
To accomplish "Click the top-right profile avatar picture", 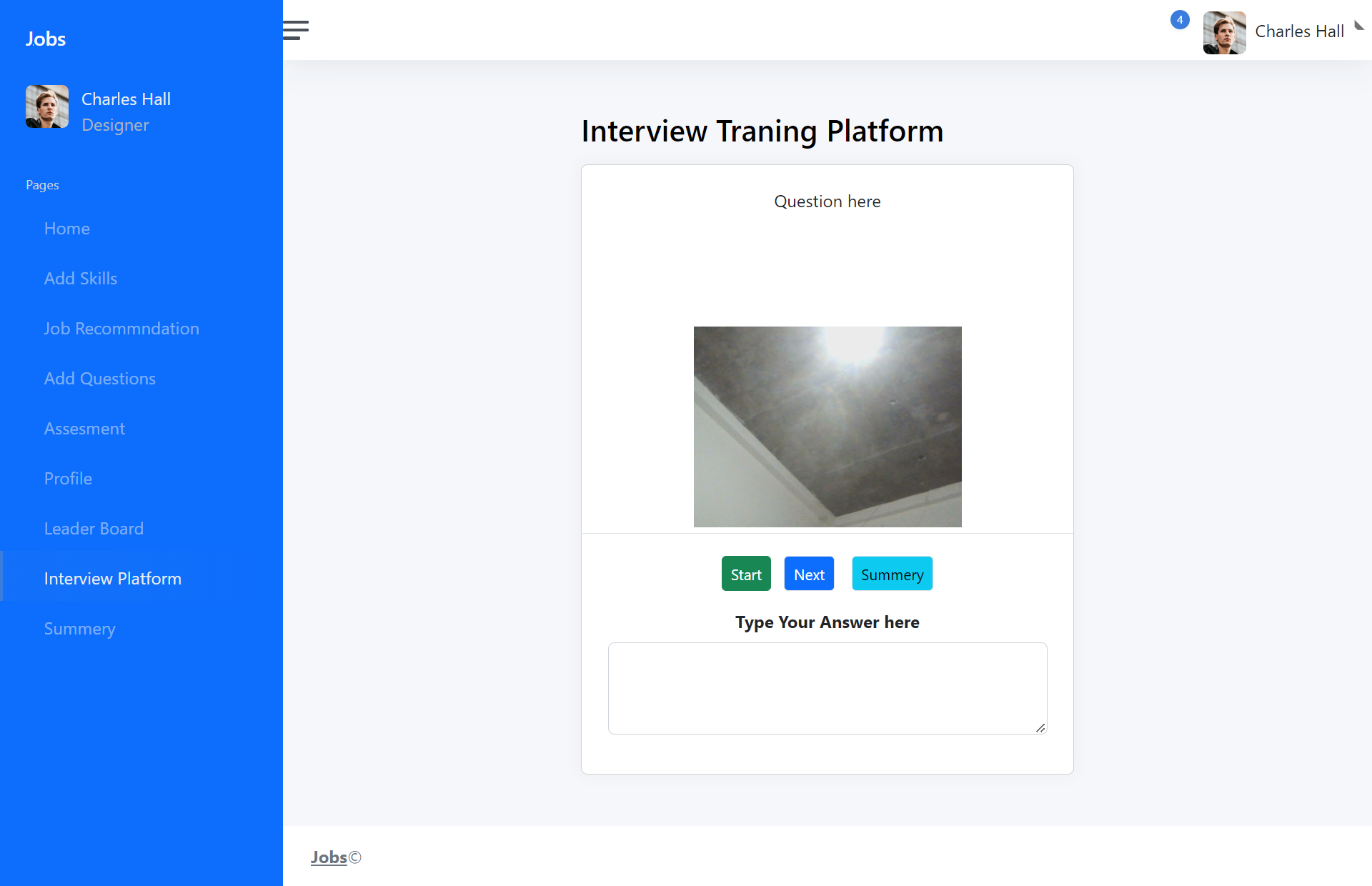I will (x=1223, y=32).
